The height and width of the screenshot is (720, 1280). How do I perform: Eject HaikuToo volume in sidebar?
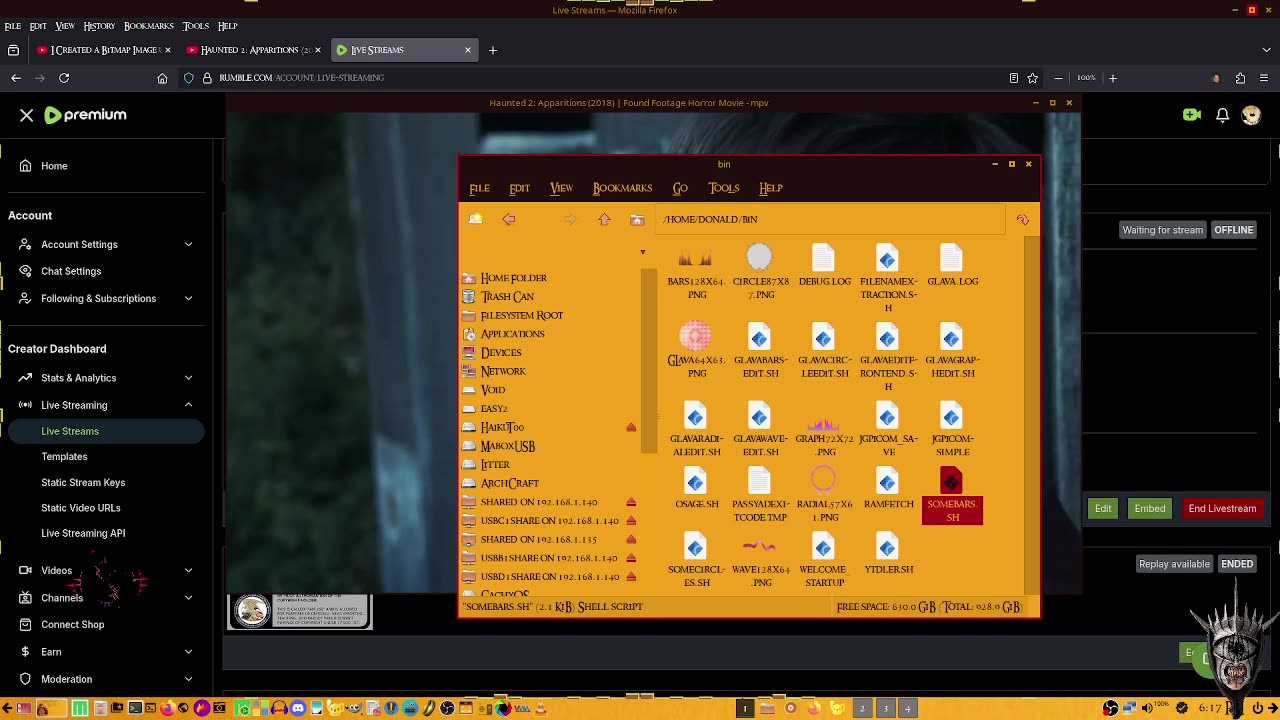click(x=631, y=428)
